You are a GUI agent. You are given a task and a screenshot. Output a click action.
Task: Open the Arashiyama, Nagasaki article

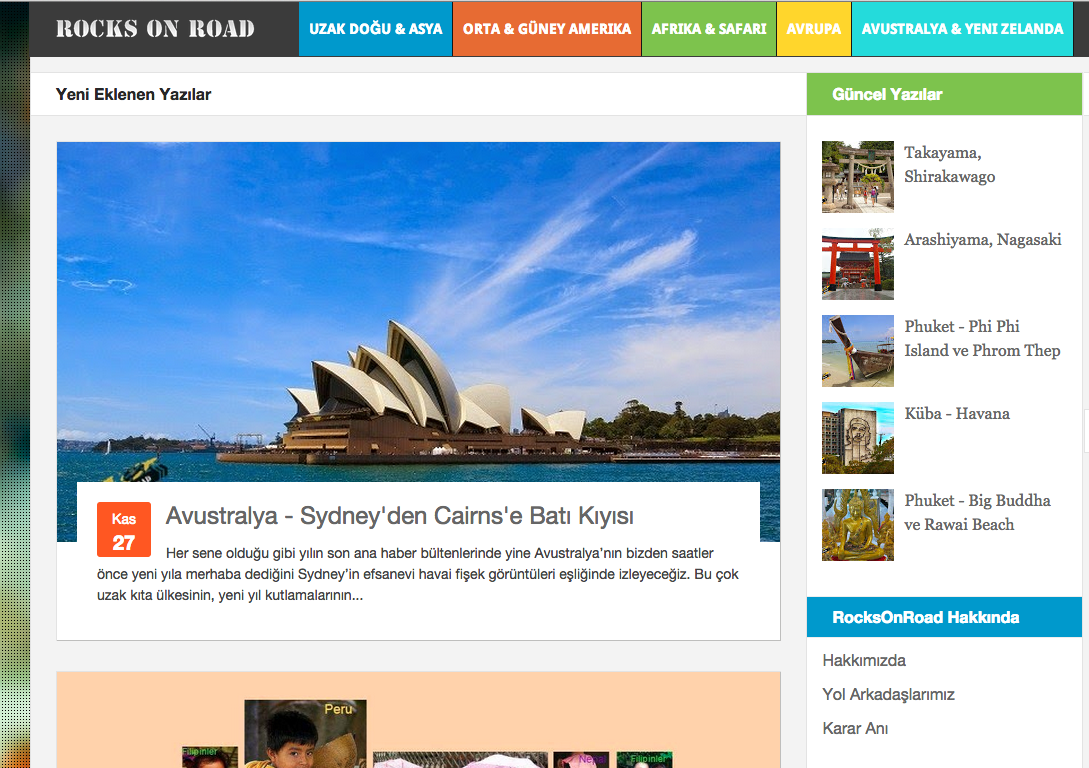click(982, 240)
